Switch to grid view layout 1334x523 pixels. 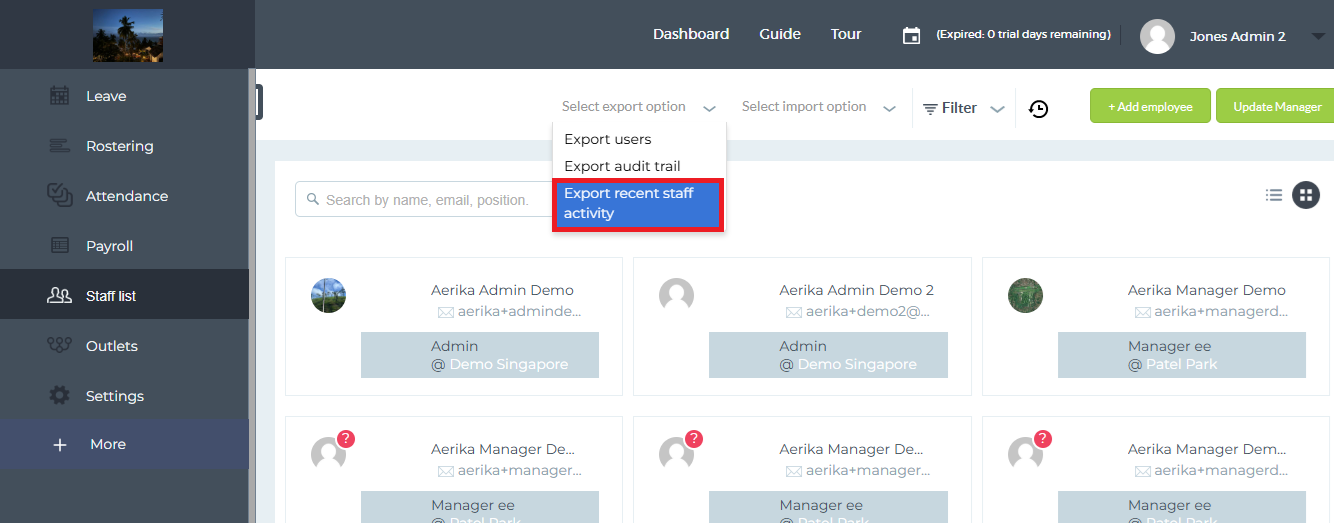1306,195
